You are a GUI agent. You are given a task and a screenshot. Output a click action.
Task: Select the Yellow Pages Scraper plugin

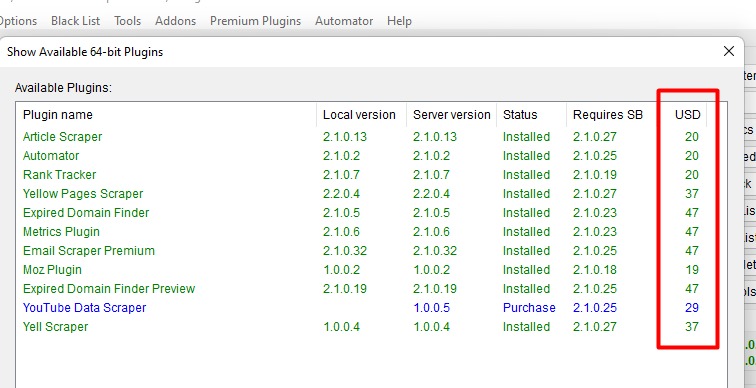point(362,194)
